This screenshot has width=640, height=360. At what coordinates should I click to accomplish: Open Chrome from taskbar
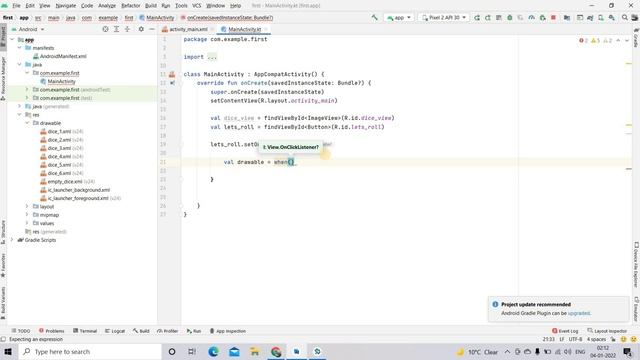pyautogui.click(x=276, y=351)
